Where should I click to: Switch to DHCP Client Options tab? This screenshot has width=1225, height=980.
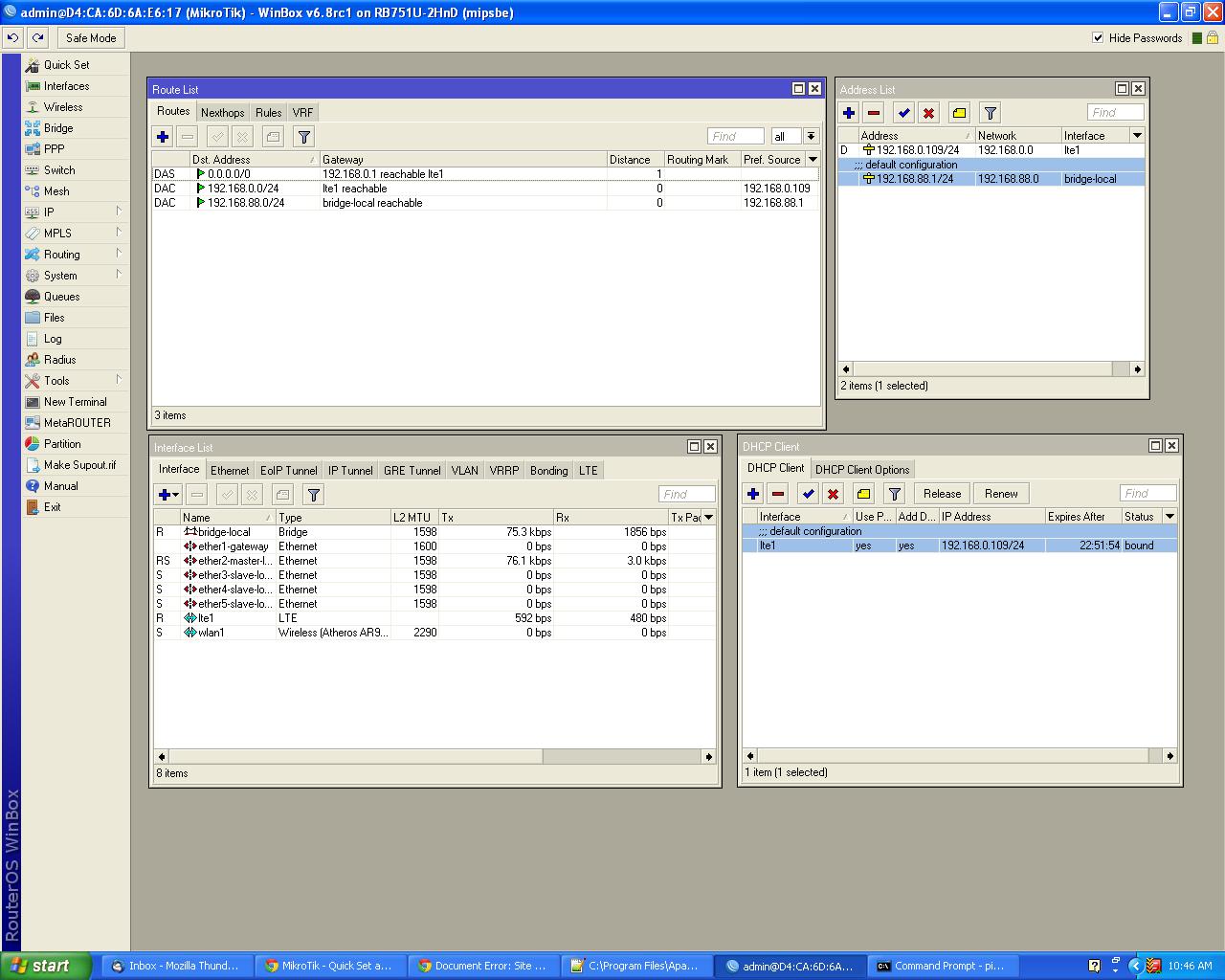[862, 469]
